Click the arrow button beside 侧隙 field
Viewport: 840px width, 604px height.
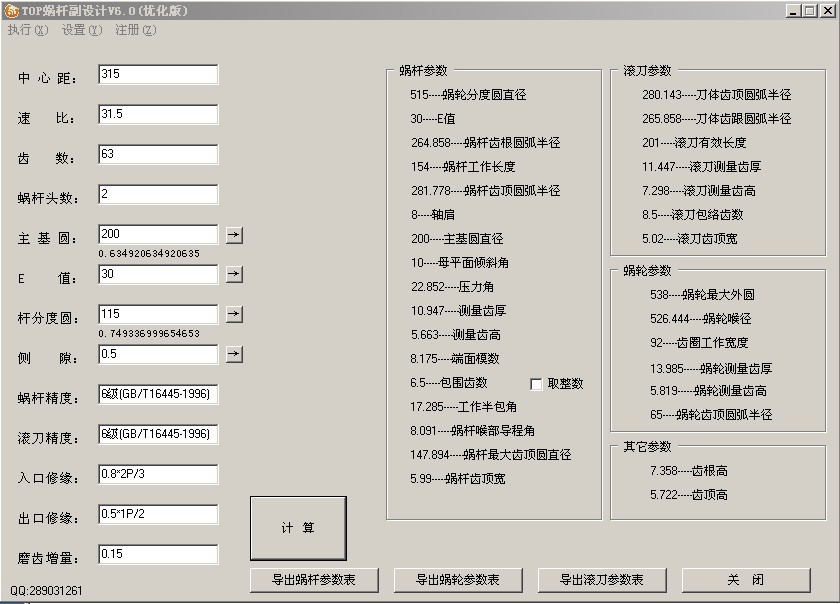[x=233, y=354]
